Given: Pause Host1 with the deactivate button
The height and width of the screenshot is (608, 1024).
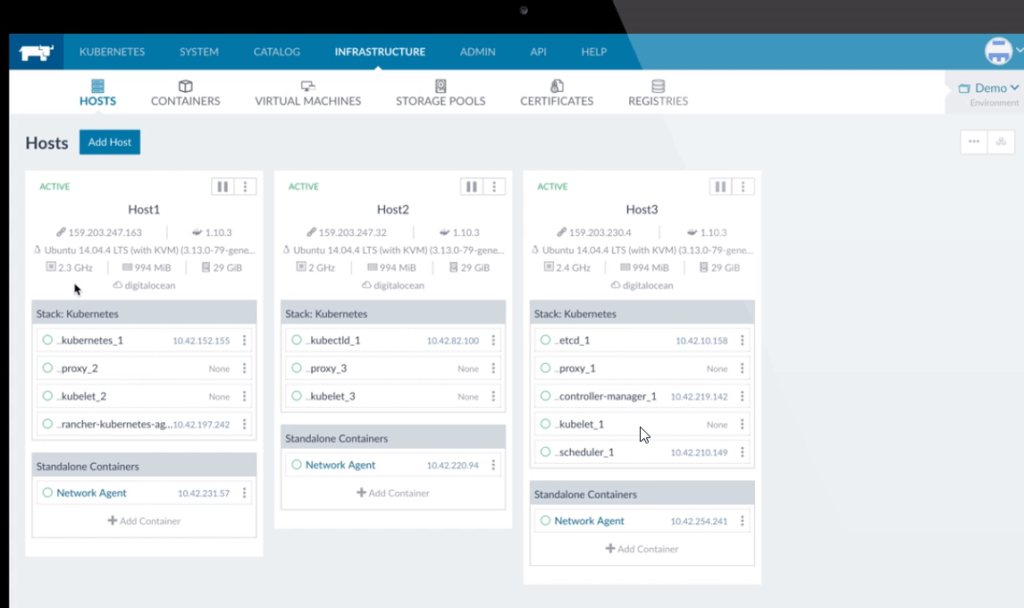Looking at the screenshot, I should (223, 187).
